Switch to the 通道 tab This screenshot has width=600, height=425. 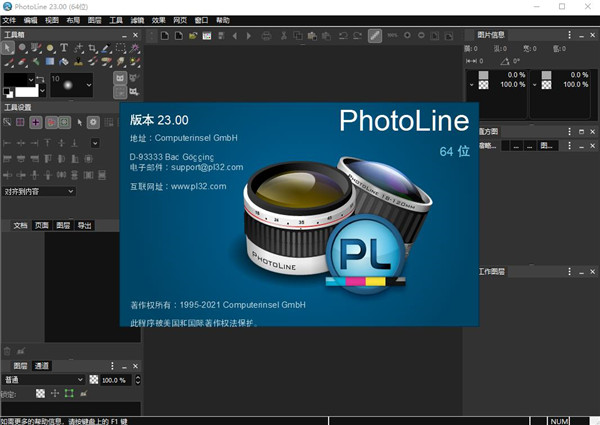[x=40, y=366]
